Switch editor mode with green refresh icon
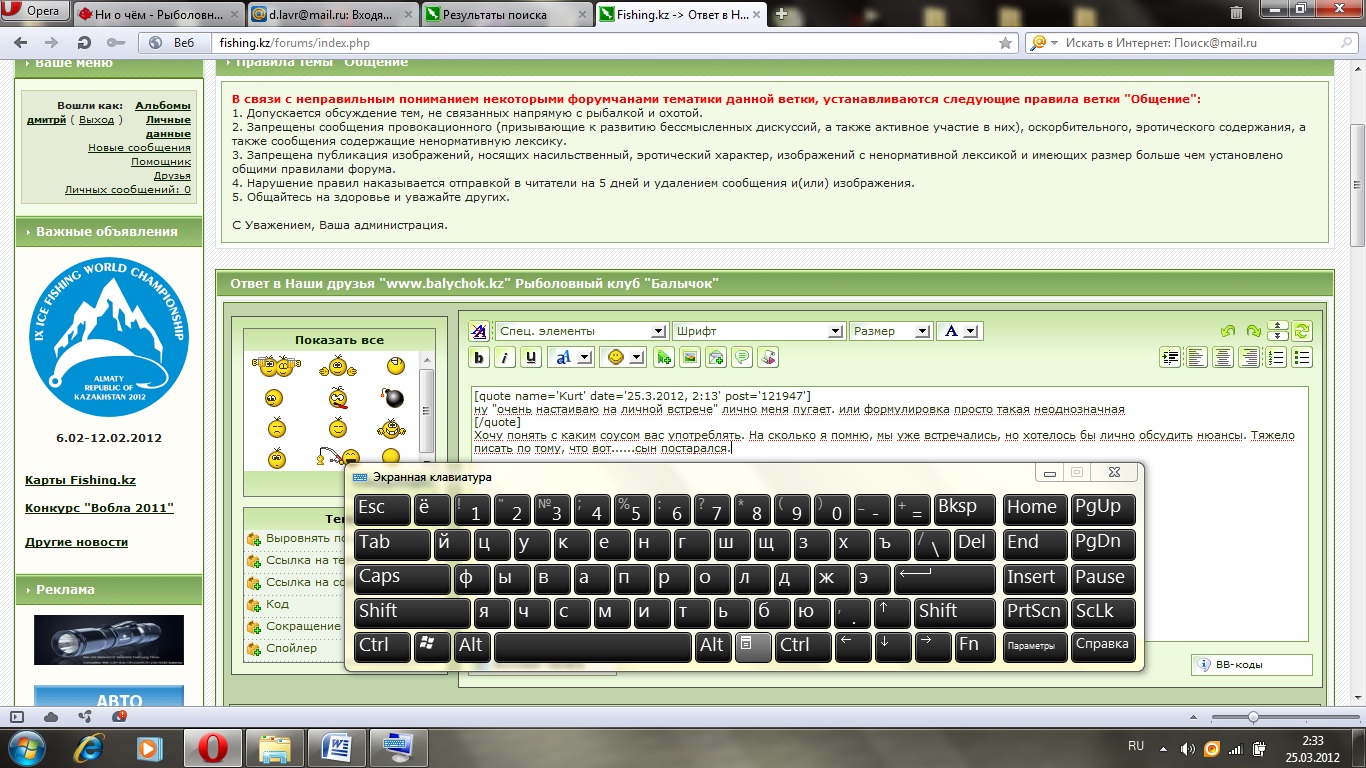Screen dimensions: 1366x768 pyautogui.click(x=1302, y=331)
